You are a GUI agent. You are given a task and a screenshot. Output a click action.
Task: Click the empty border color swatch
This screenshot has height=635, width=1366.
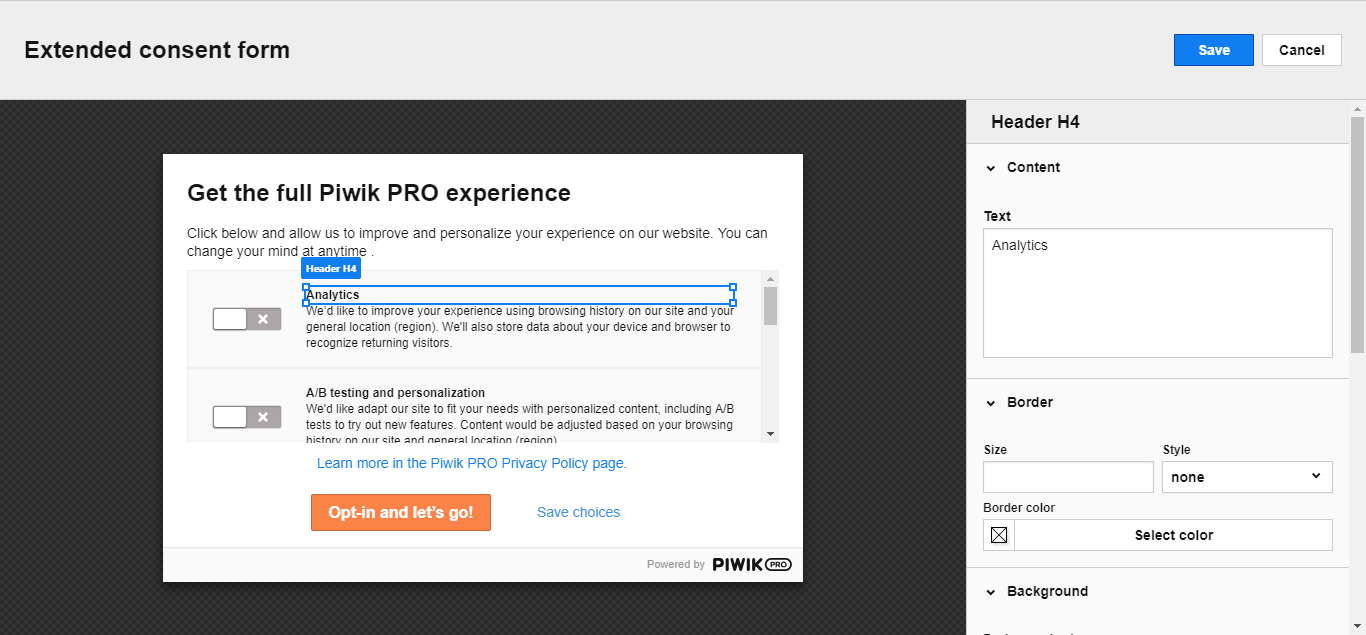click(x=999, y=535)
